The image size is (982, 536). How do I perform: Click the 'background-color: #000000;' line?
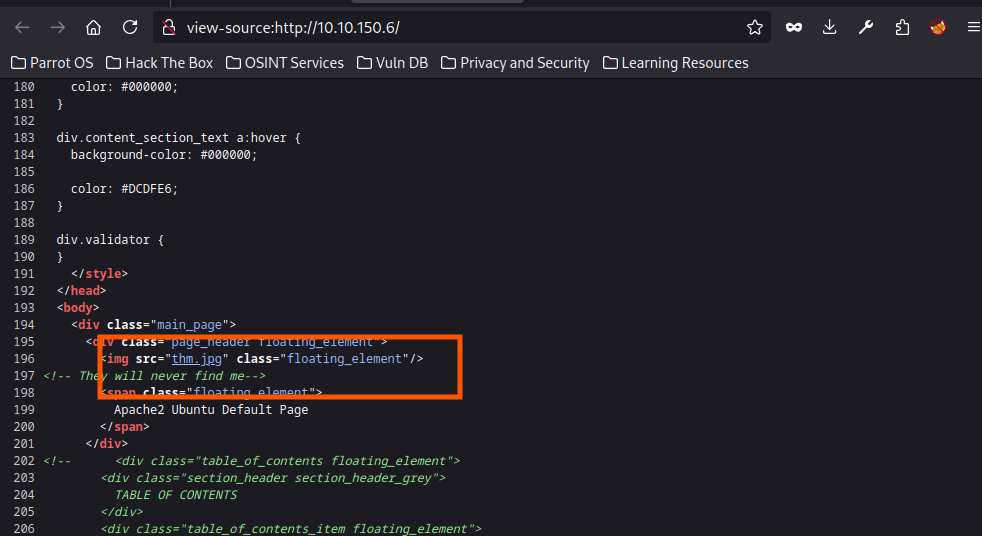point(164,155)
